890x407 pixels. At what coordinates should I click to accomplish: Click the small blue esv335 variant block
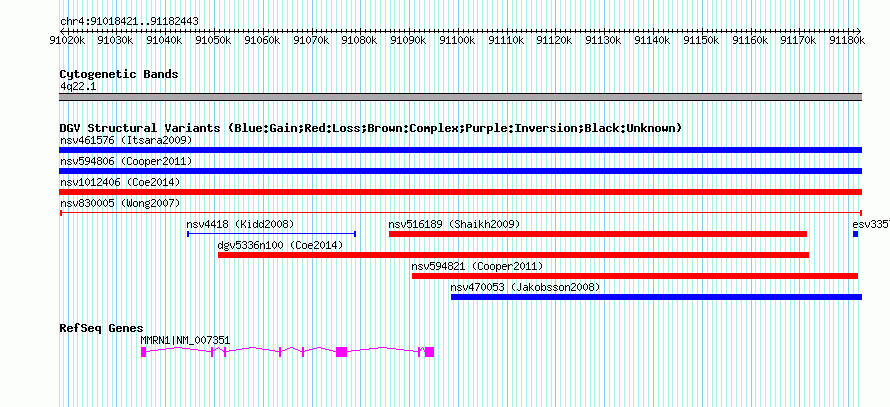point(855,234)
